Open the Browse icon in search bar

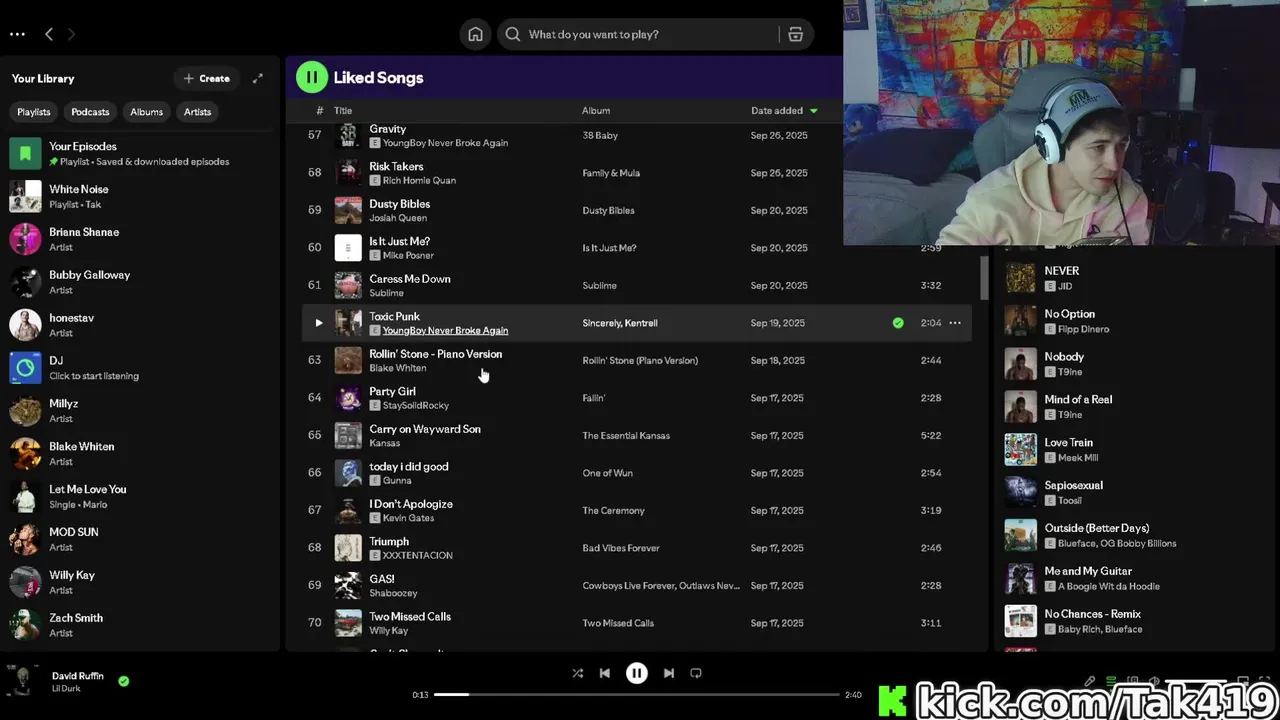[x=795, y=34]
